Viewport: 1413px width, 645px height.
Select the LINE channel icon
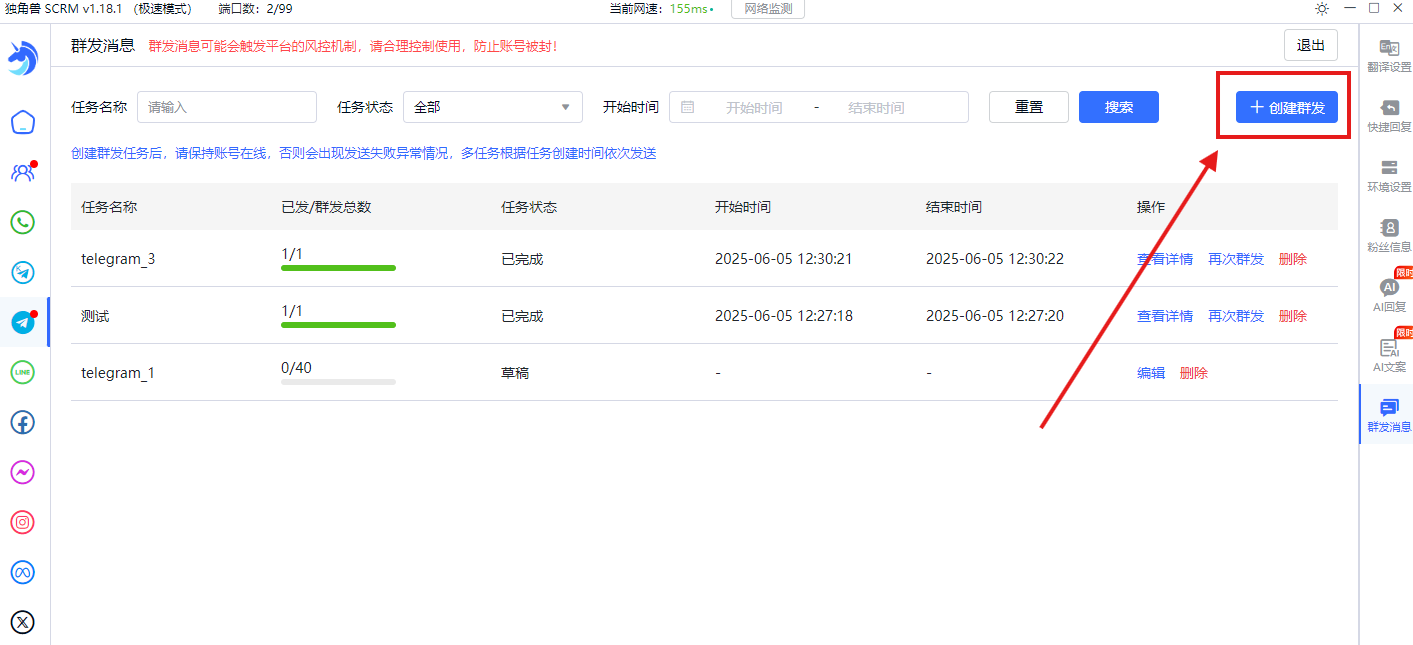pos(22,372)
